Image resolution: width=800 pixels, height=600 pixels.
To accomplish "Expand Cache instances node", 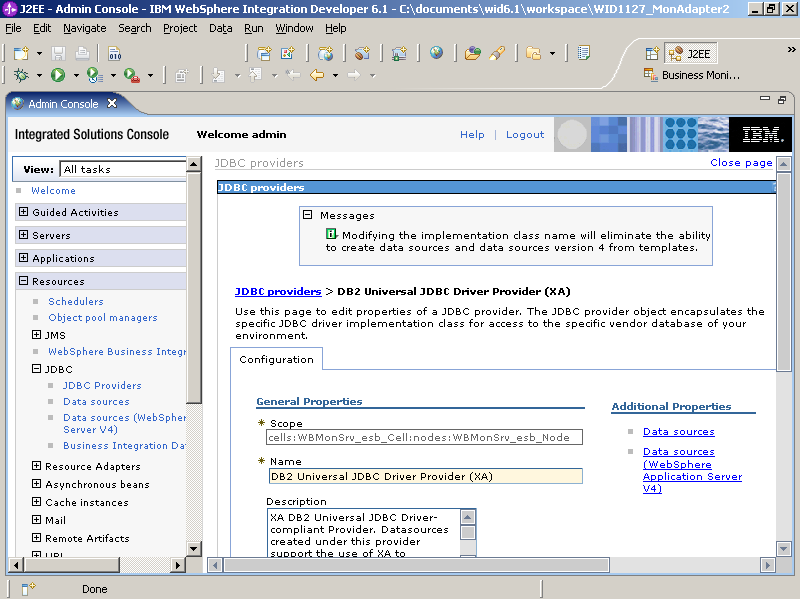I will pyautogui.click(x=36, y=502).
